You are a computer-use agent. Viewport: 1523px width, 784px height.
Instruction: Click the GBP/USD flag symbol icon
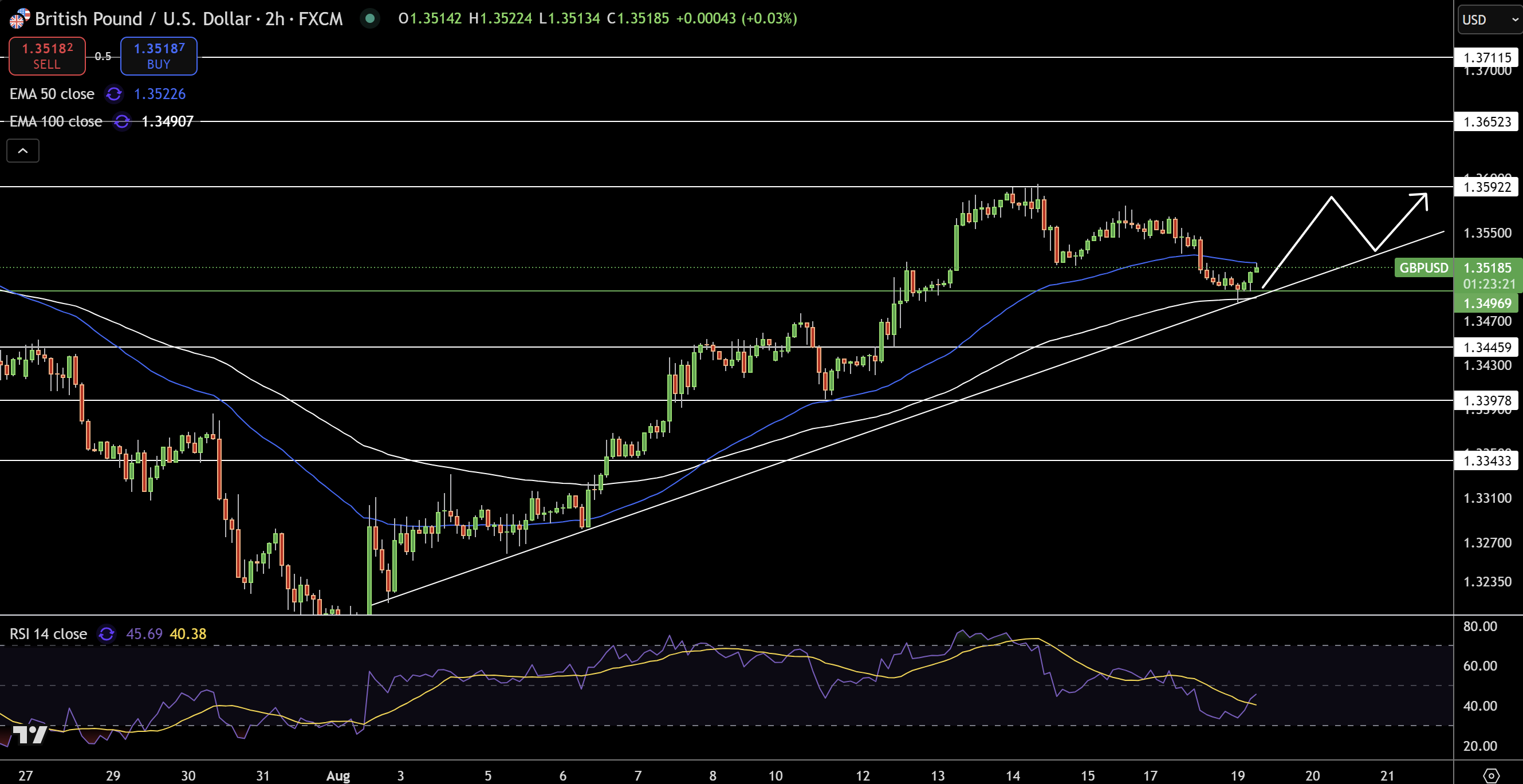click(x=19, y=18)
